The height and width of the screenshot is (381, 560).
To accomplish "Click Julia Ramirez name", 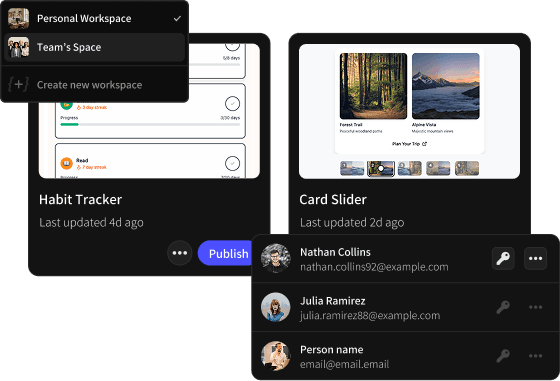I will pyautogui.click(x=332, y=301).
